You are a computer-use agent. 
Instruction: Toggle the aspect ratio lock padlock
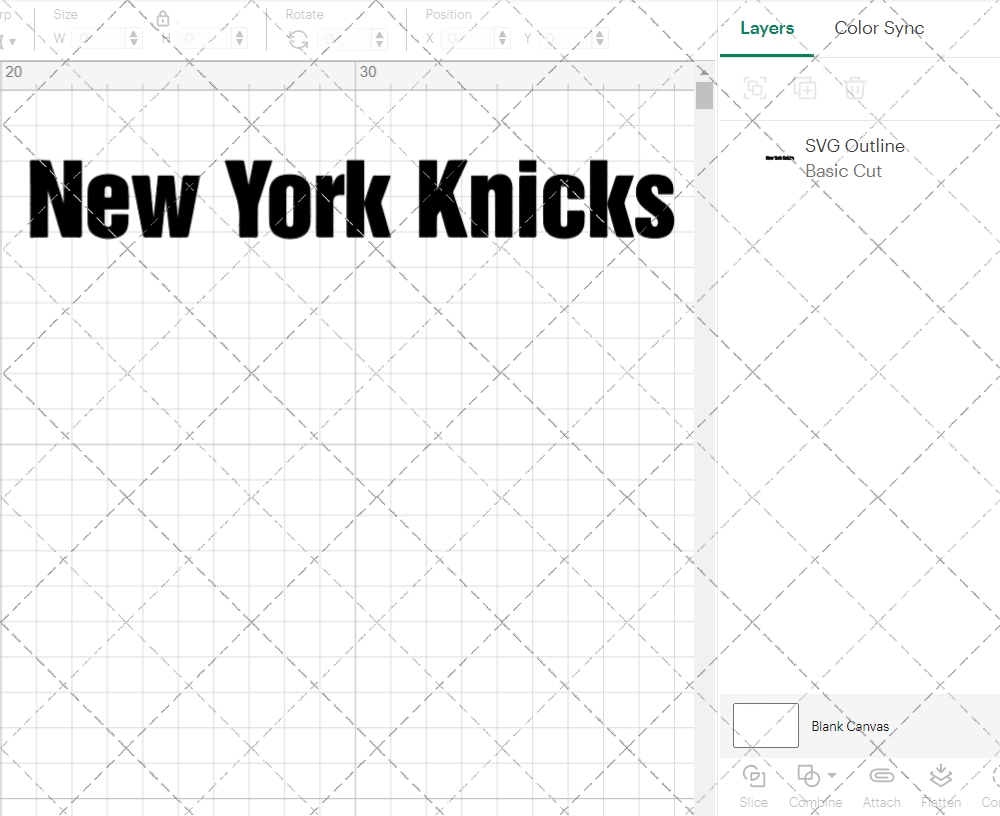(162, 18)
